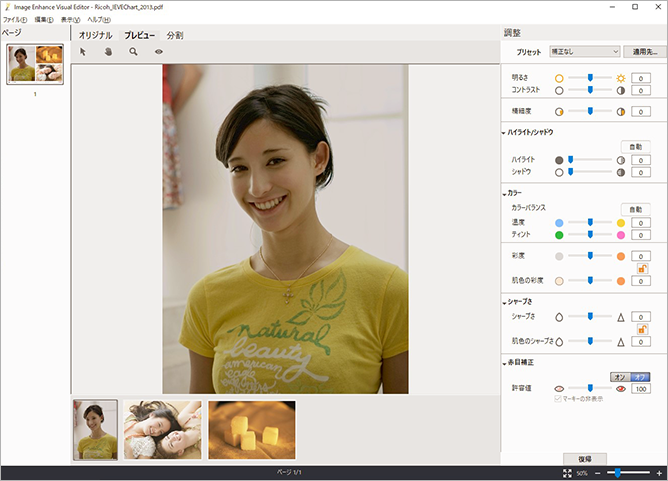Turn red-eye correction on with オン
Viewport: 668px width, 481px height.
click(619, 376)
